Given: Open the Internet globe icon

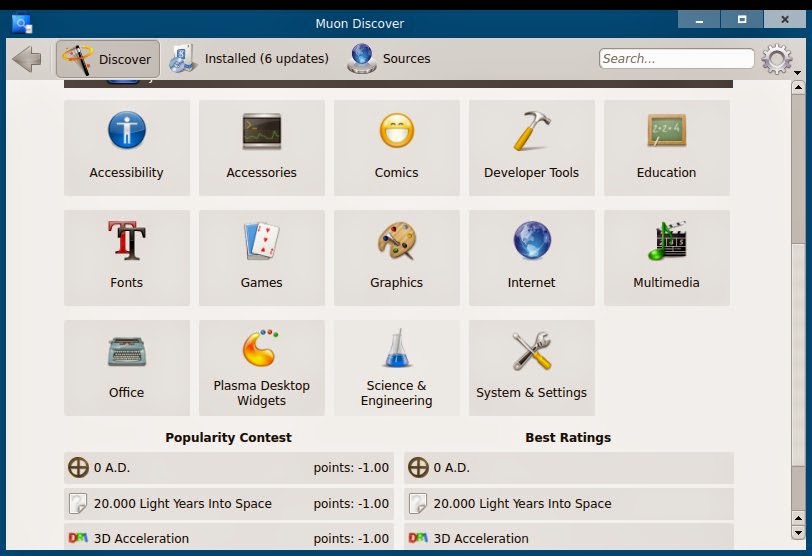Looking at the screenshot, I should coord(532,240).
